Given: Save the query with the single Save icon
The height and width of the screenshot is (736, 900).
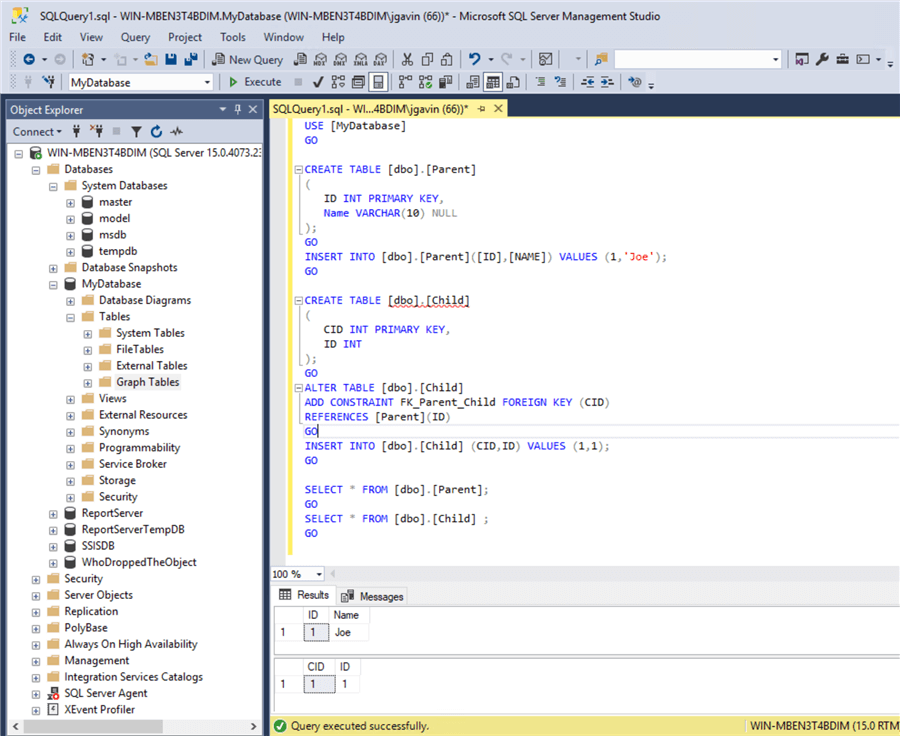Looking at the screenshot, I should (x=170, y=59).
